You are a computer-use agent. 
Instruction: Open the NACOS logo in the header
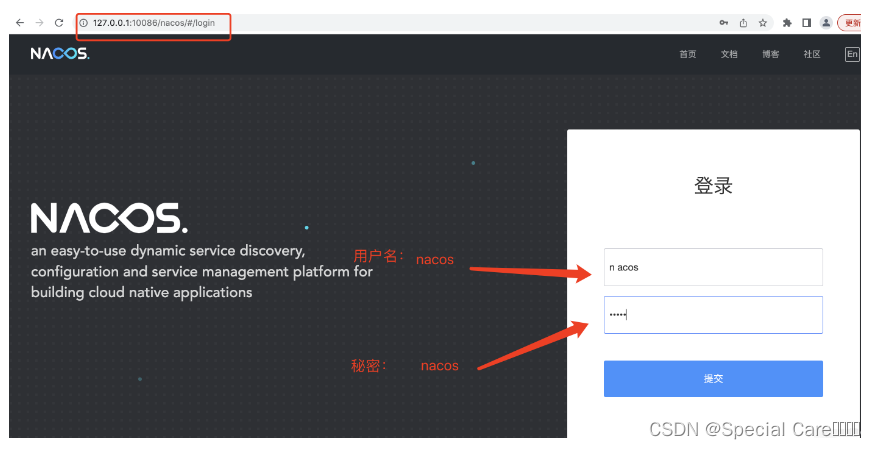[x=60, y=54]
